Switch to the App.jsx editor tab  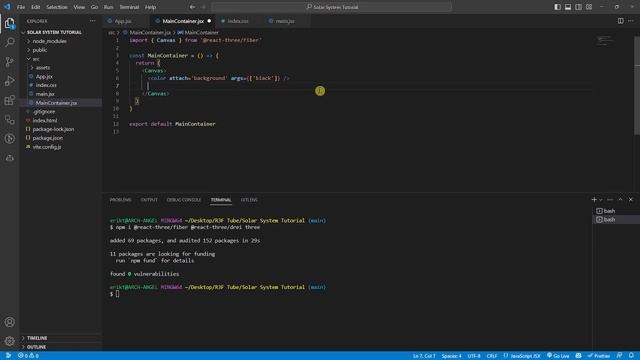point(125,21)
